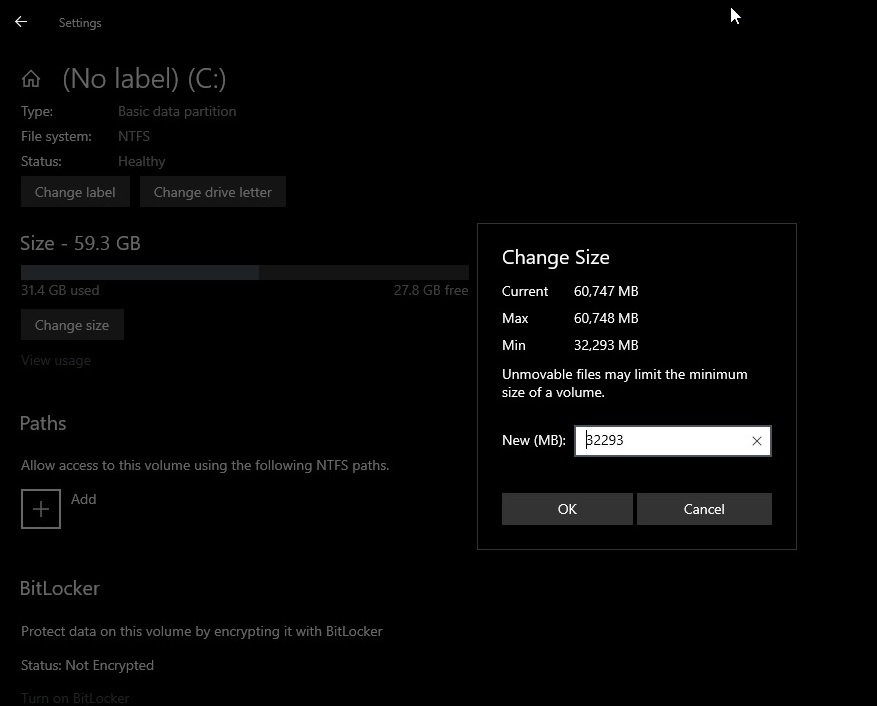Click the Change drive letter button
The width and height of the screenshot is (877, 706).
213,191
